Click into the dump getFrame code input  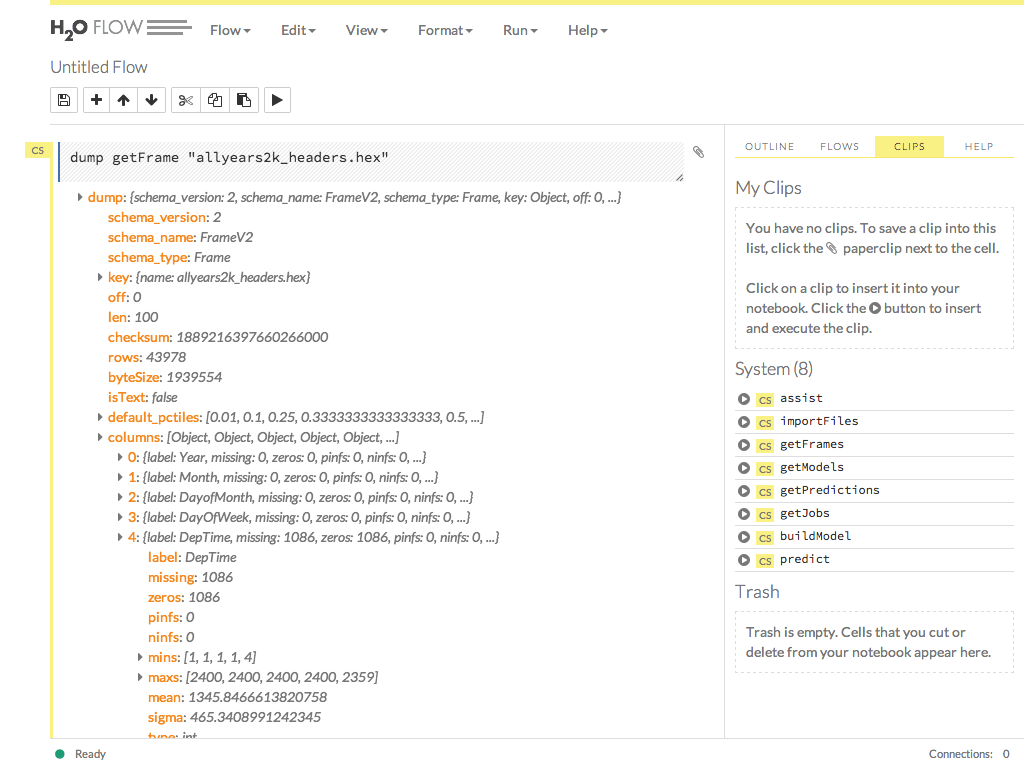pos(370,160)
